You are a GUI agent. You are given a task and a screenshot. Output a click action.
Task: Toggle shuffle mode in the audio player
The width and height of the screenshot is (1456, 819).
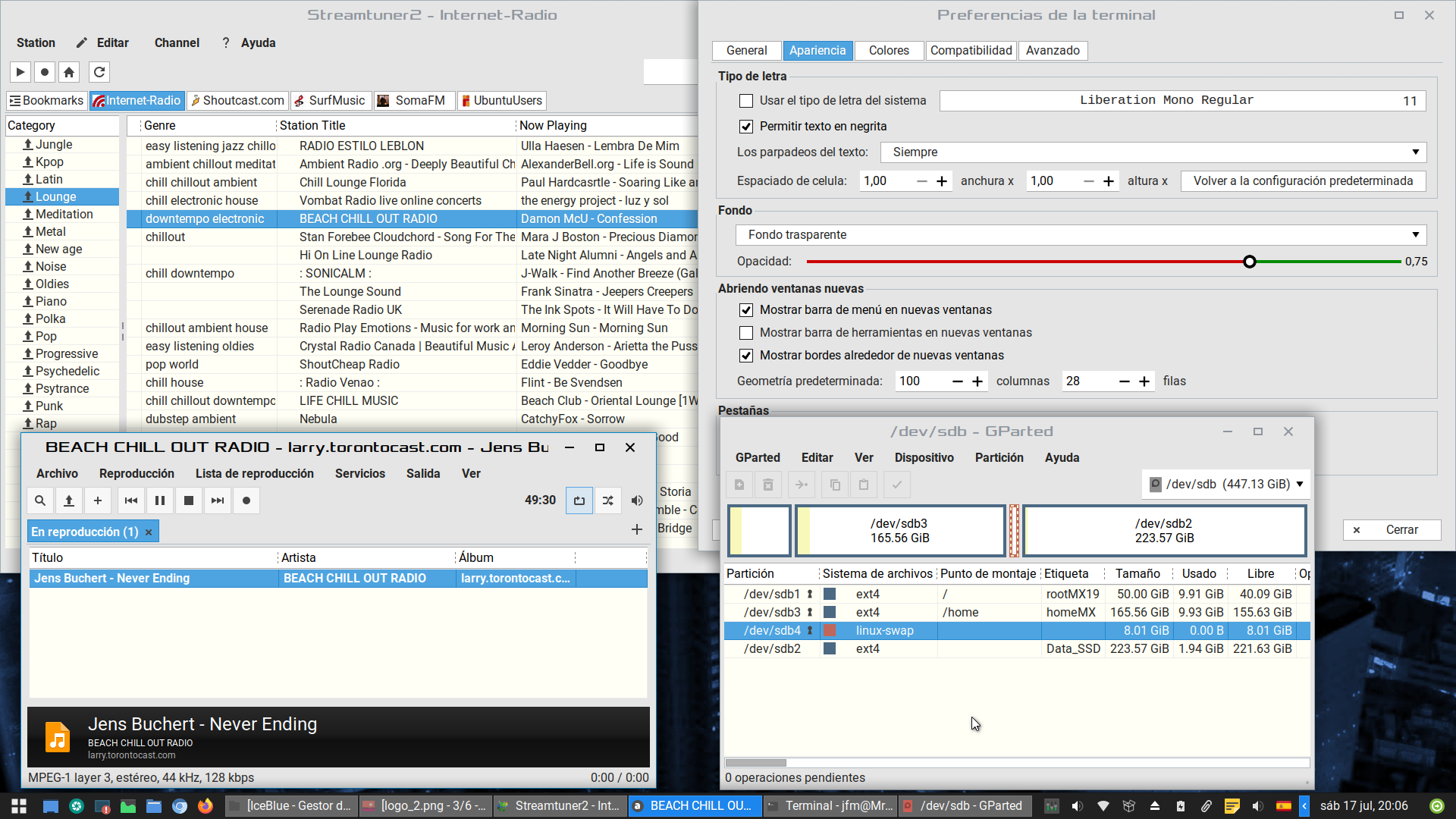click(x=608, y=500)
